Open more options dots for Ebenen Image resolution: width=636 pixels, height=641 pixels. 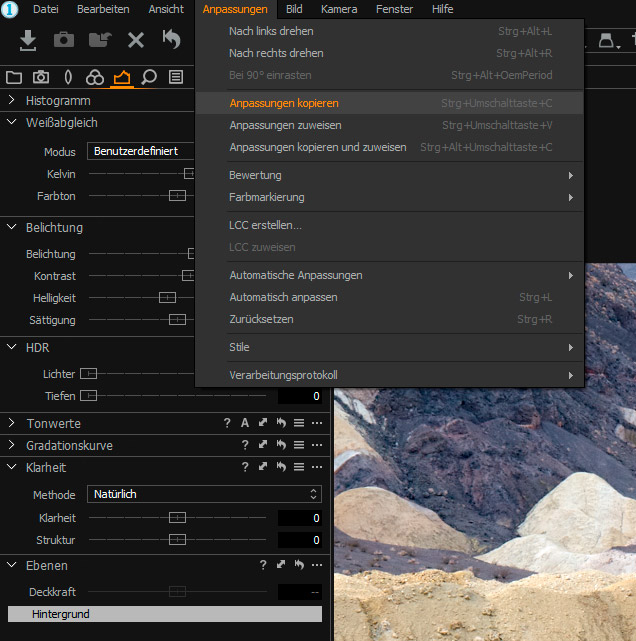pos(317,565)
